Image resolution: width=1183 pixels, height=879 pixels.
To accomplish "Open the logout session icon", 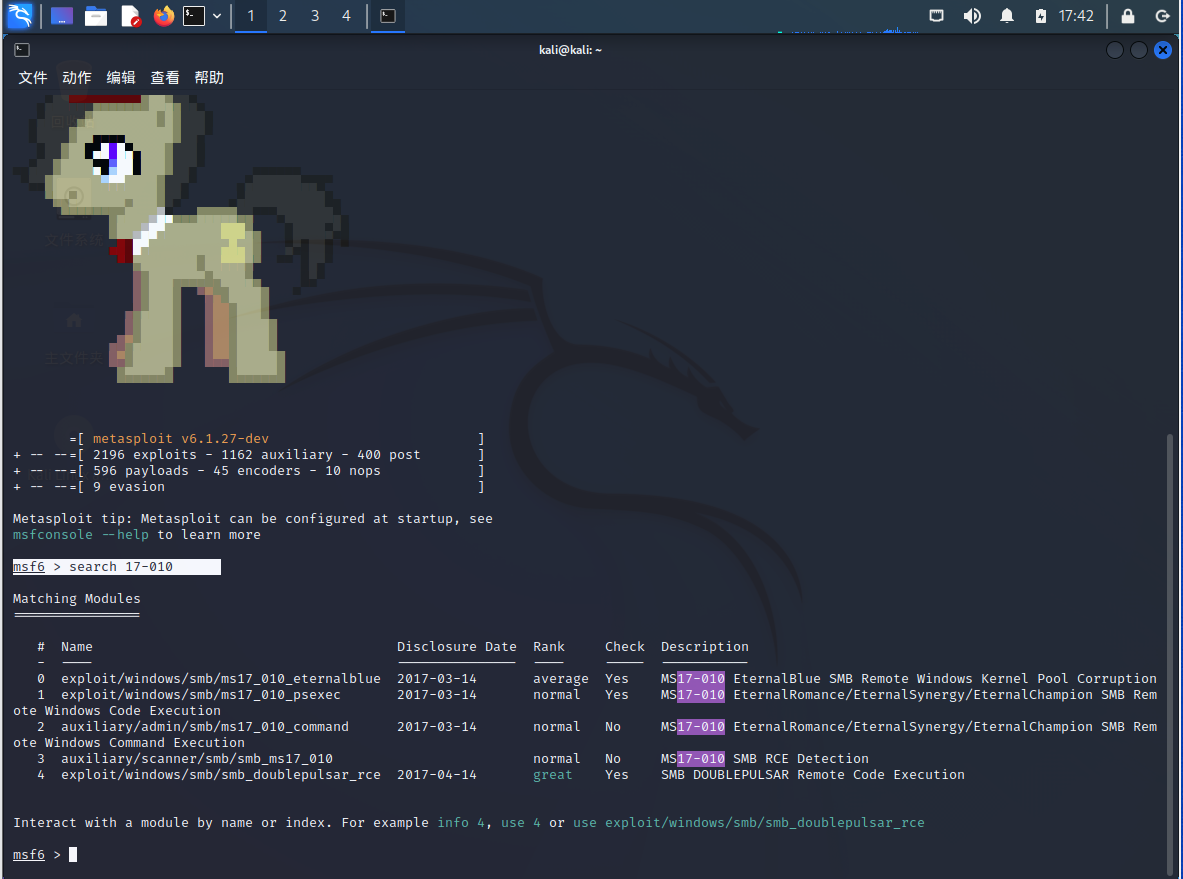I will tap(1163, 16).
